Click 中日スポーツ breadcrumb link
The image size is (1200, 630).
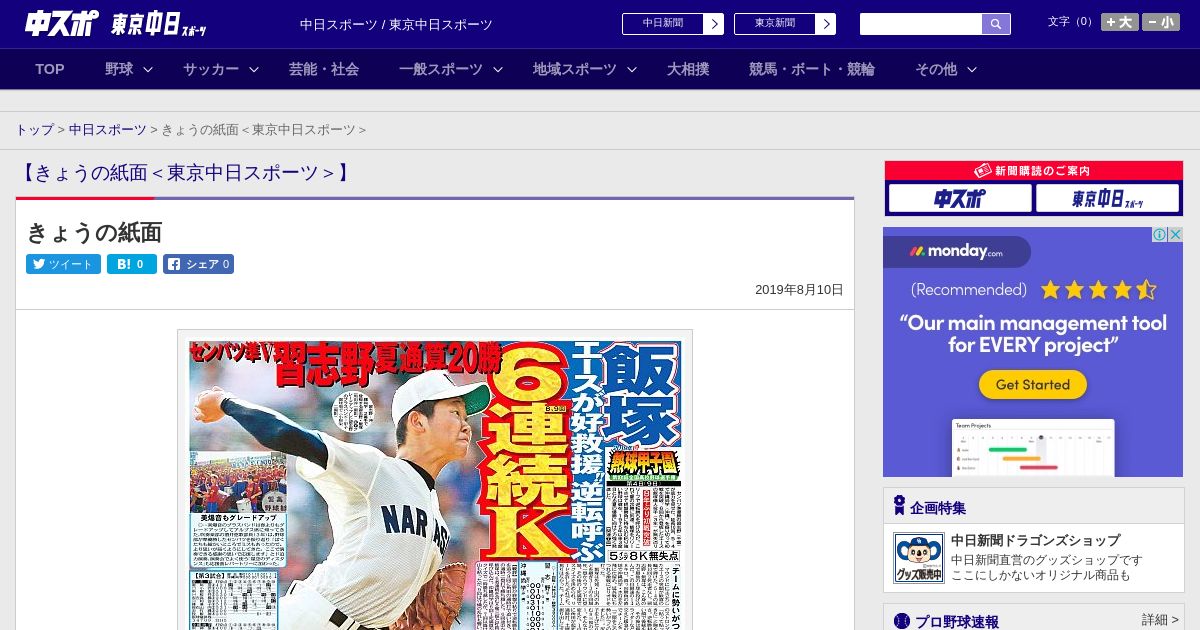108,130
